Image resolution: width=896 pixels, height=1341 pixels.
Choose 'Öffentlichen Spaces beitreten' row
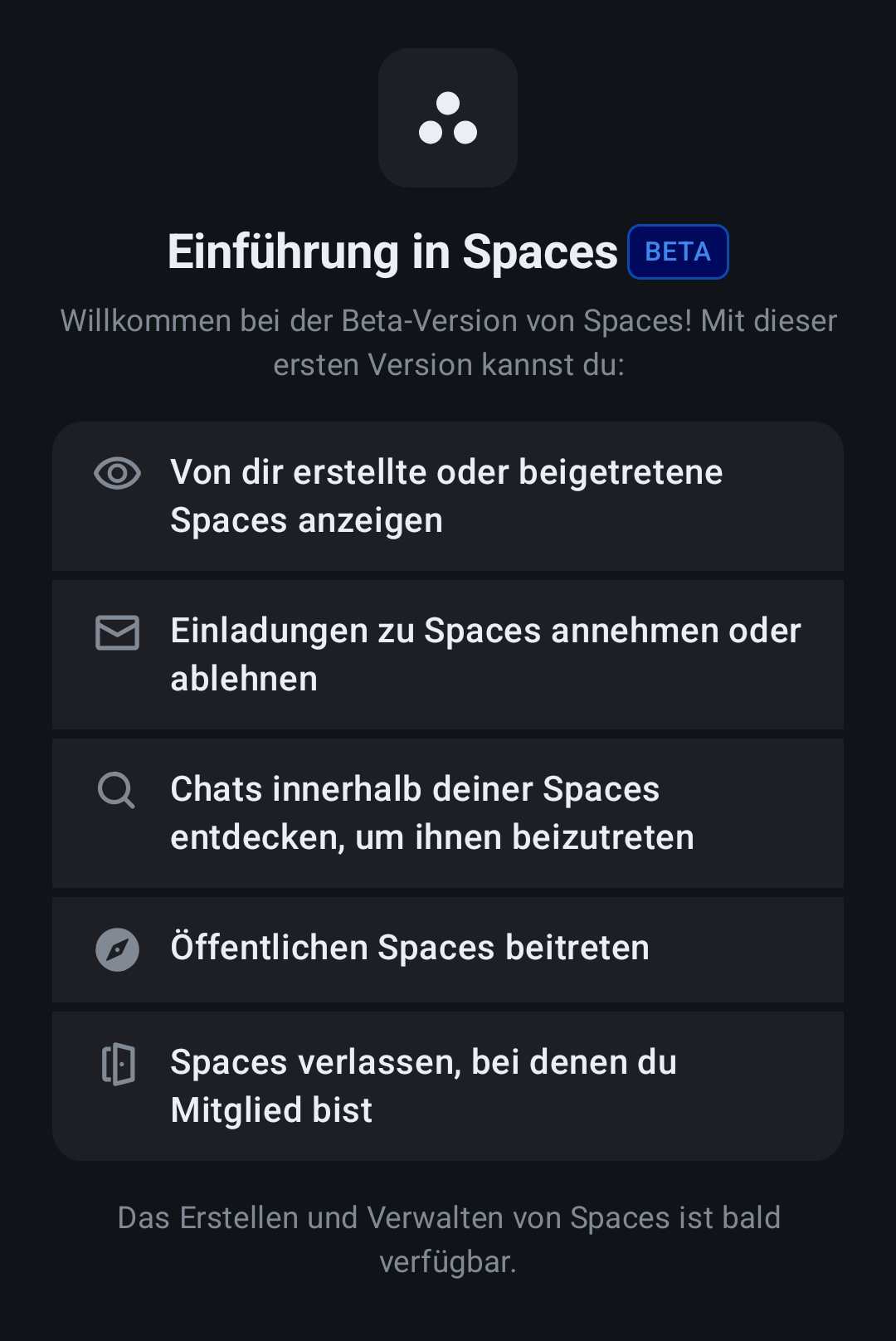click(x=410, y=948)
